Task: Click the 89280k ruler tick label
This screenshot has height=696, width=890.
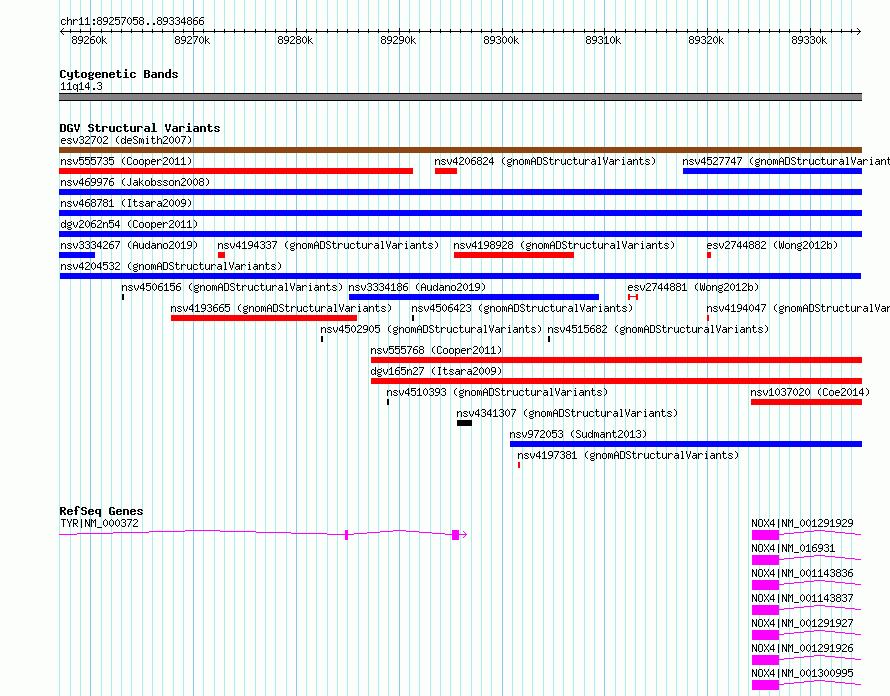Action: click(x=295, y=41)
